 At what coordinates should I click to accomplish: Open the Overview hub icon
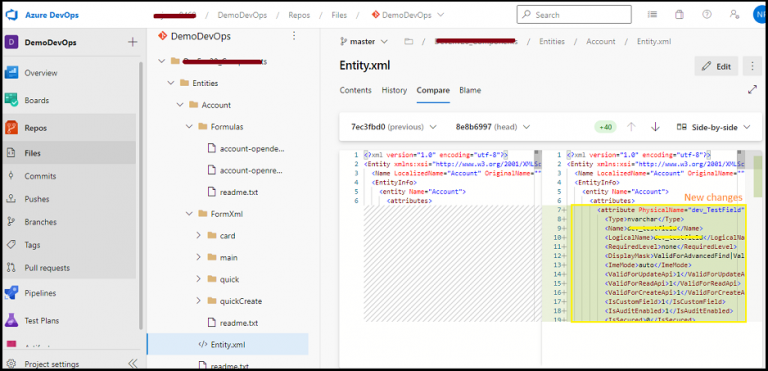[12, 73]
